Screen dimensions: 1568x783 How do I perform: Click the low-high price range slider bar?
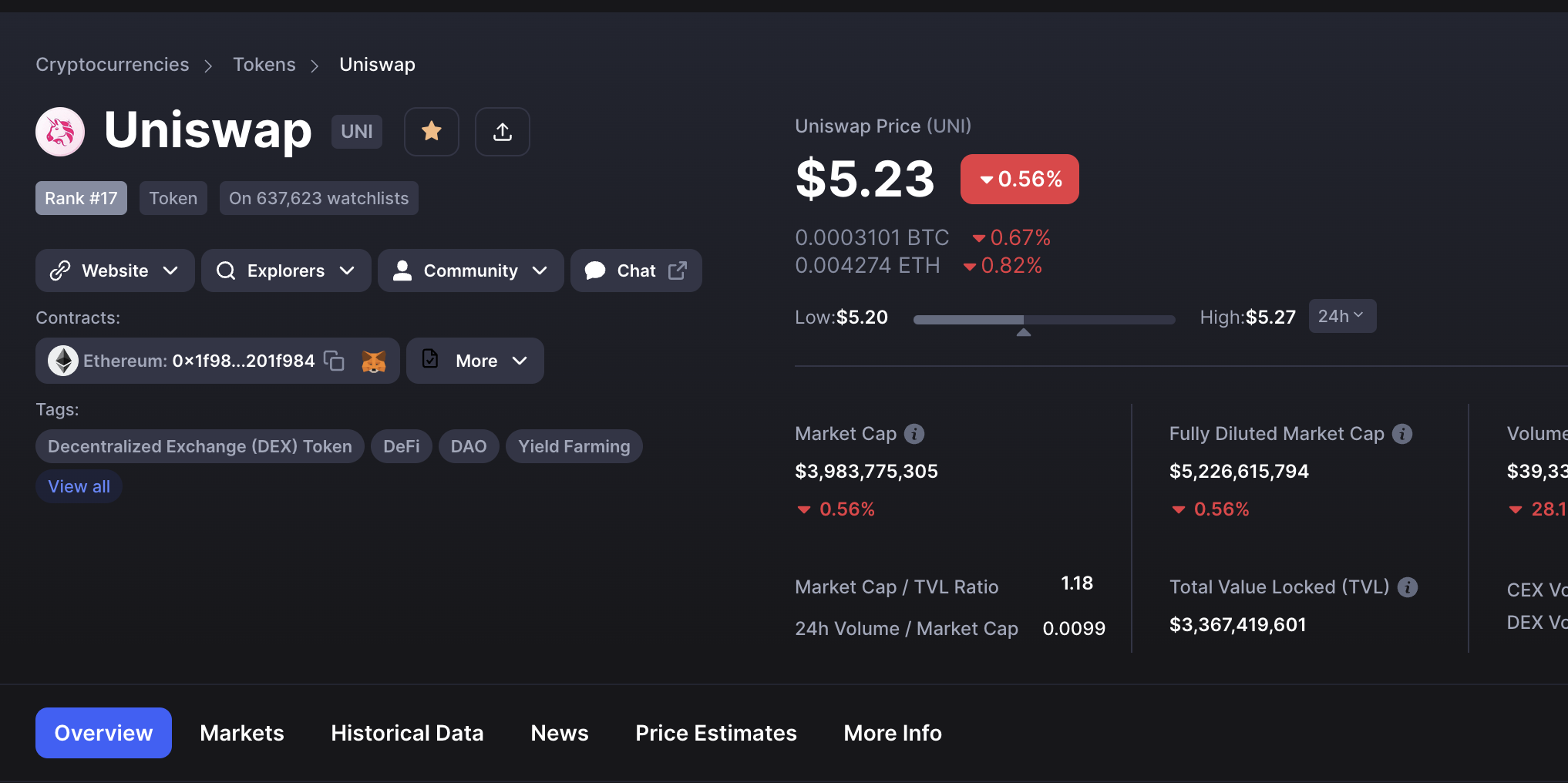1045,319
